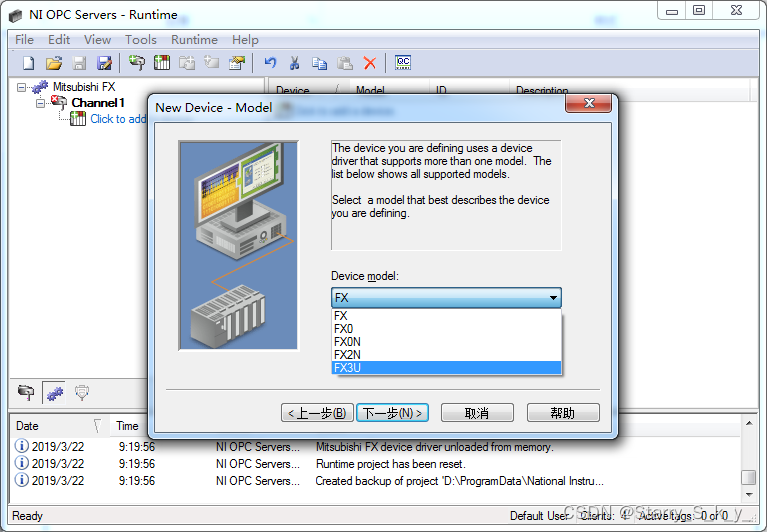Click the 'Click to add' device link
The image size is (767, 532).
coord(118,119)
